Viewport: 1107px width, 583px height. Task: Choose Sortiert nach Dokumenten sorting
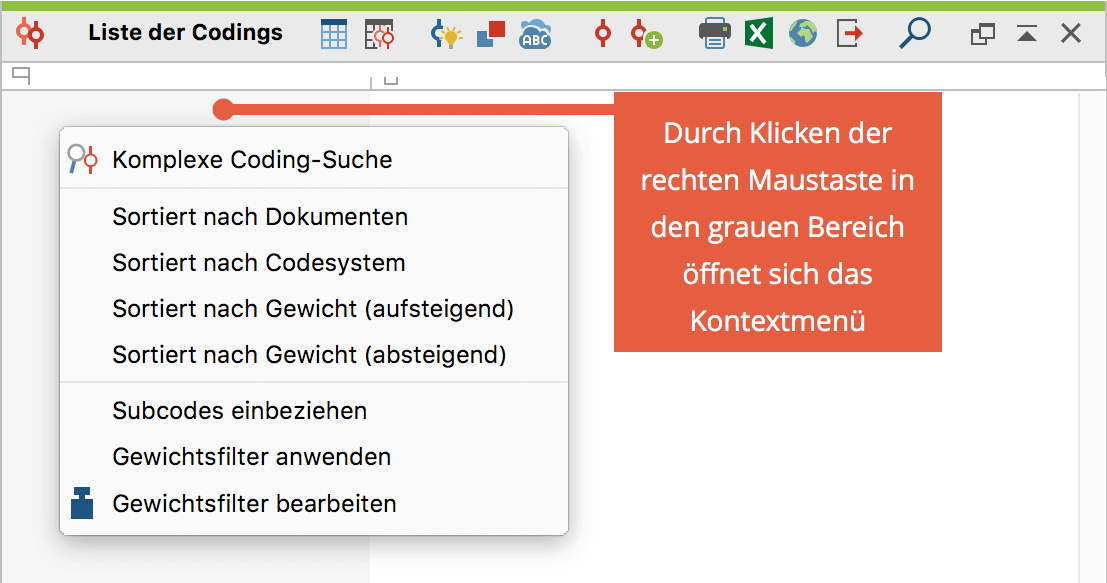click(x=260, y=217)
